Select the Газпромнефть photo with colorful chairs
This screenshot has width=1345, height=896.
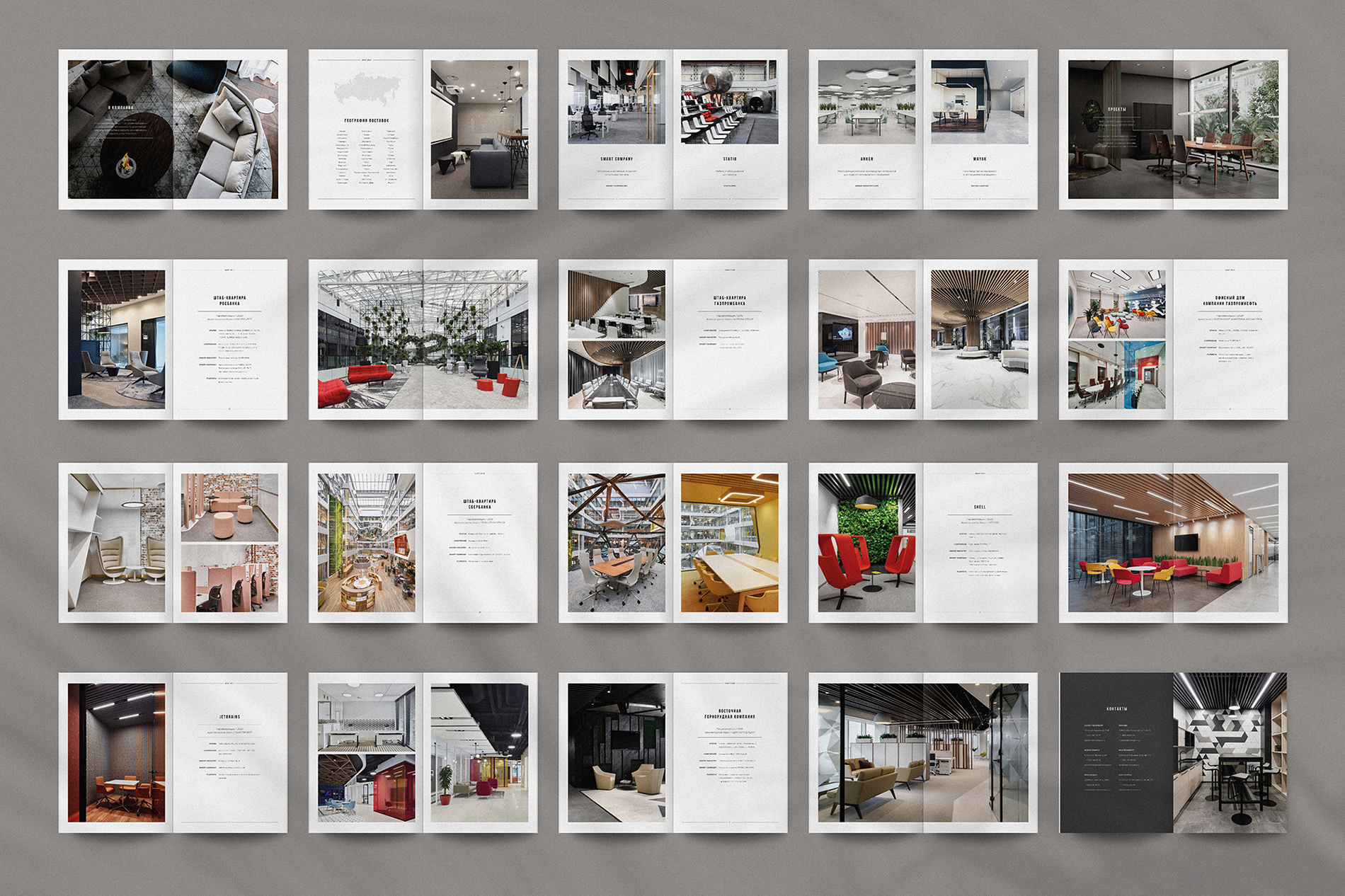(1116, 304)
